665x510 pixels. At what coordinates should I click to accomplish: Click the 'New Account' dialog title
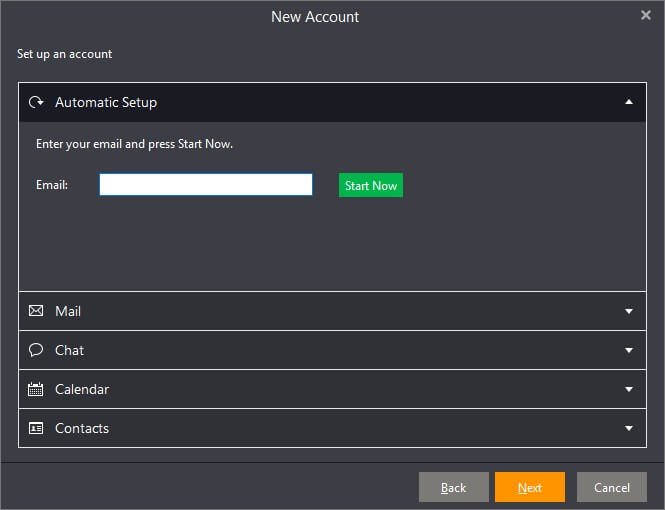(315, 17)
